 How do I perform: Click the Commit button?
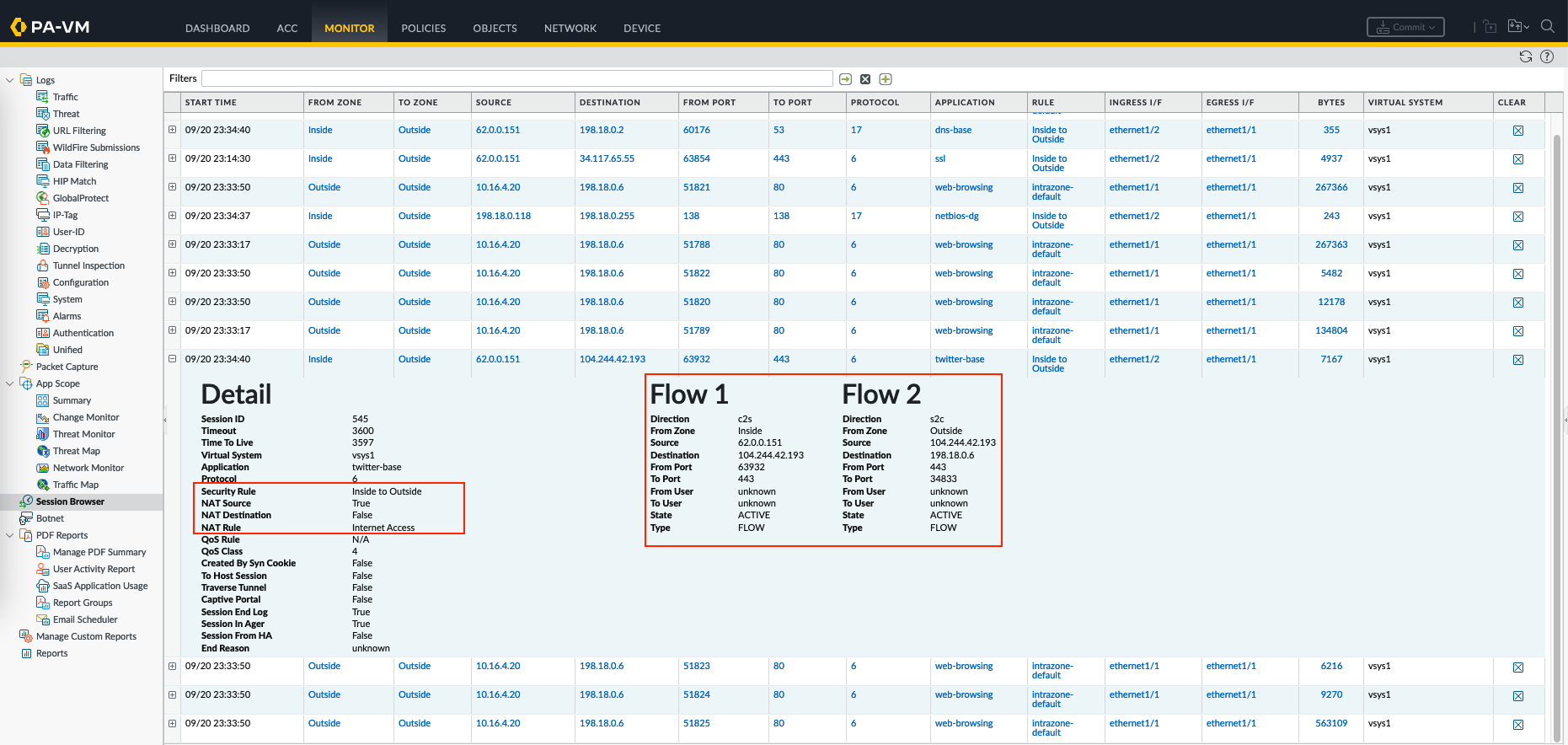pyautogui.click(x=1405, y=27)
